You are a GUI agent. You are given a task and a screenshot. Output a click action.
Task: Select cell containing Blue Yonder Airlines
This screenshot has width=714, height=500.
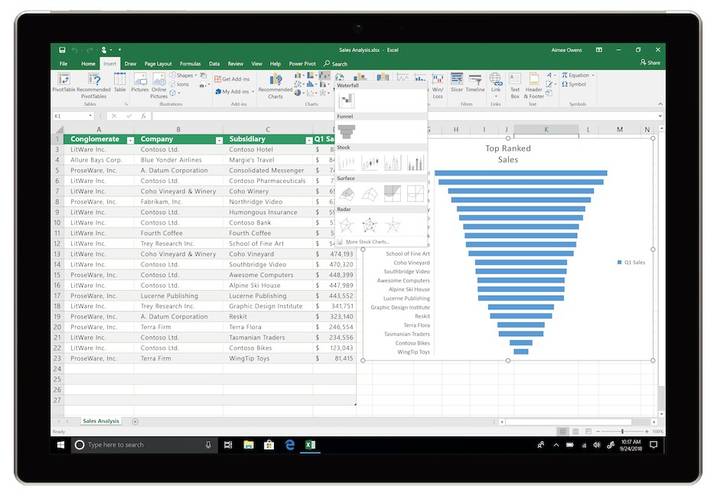pyautogui.click(x=178, y=160)
